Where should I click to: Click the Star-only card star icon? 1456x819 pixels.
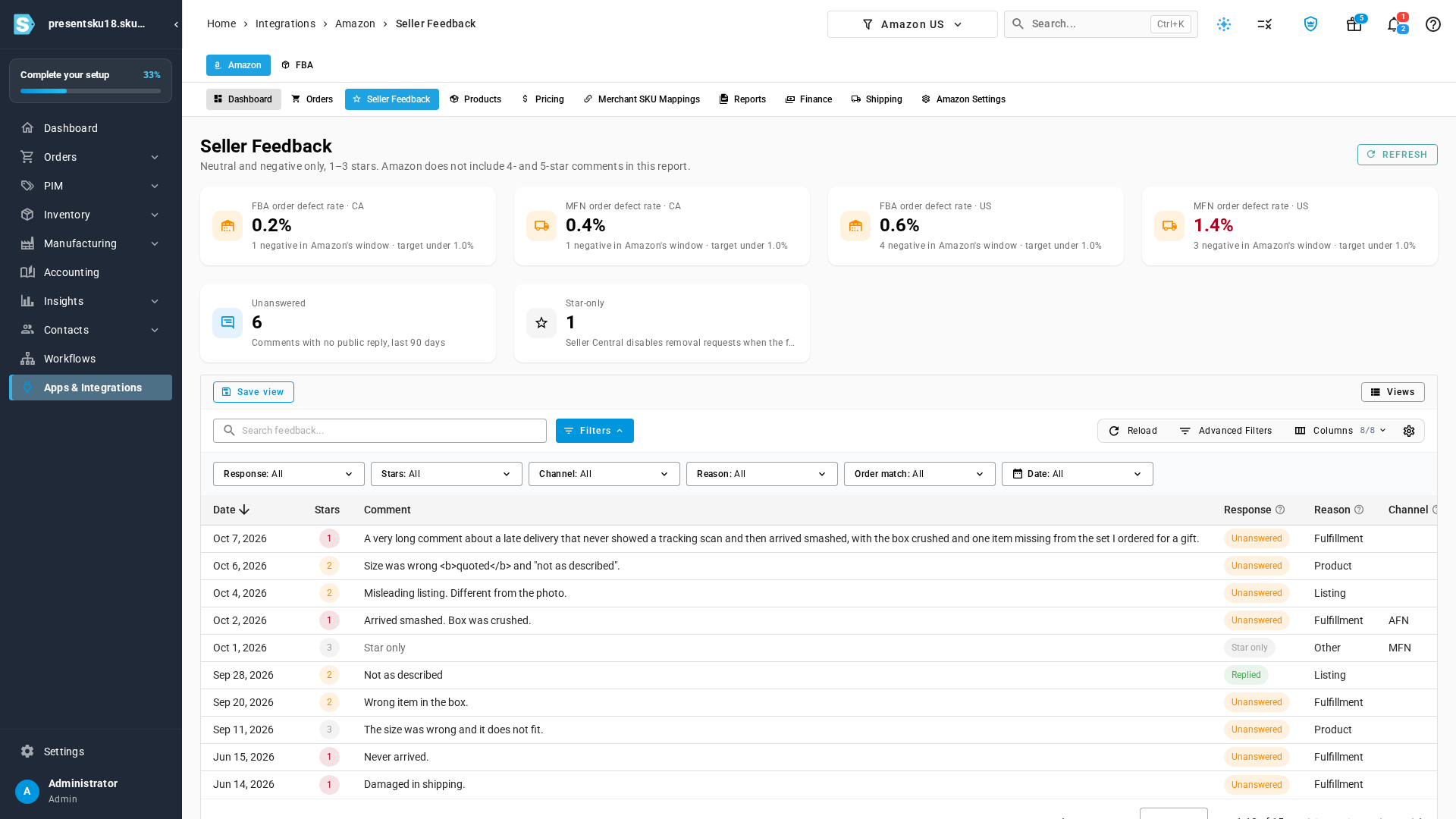(541, 323)
